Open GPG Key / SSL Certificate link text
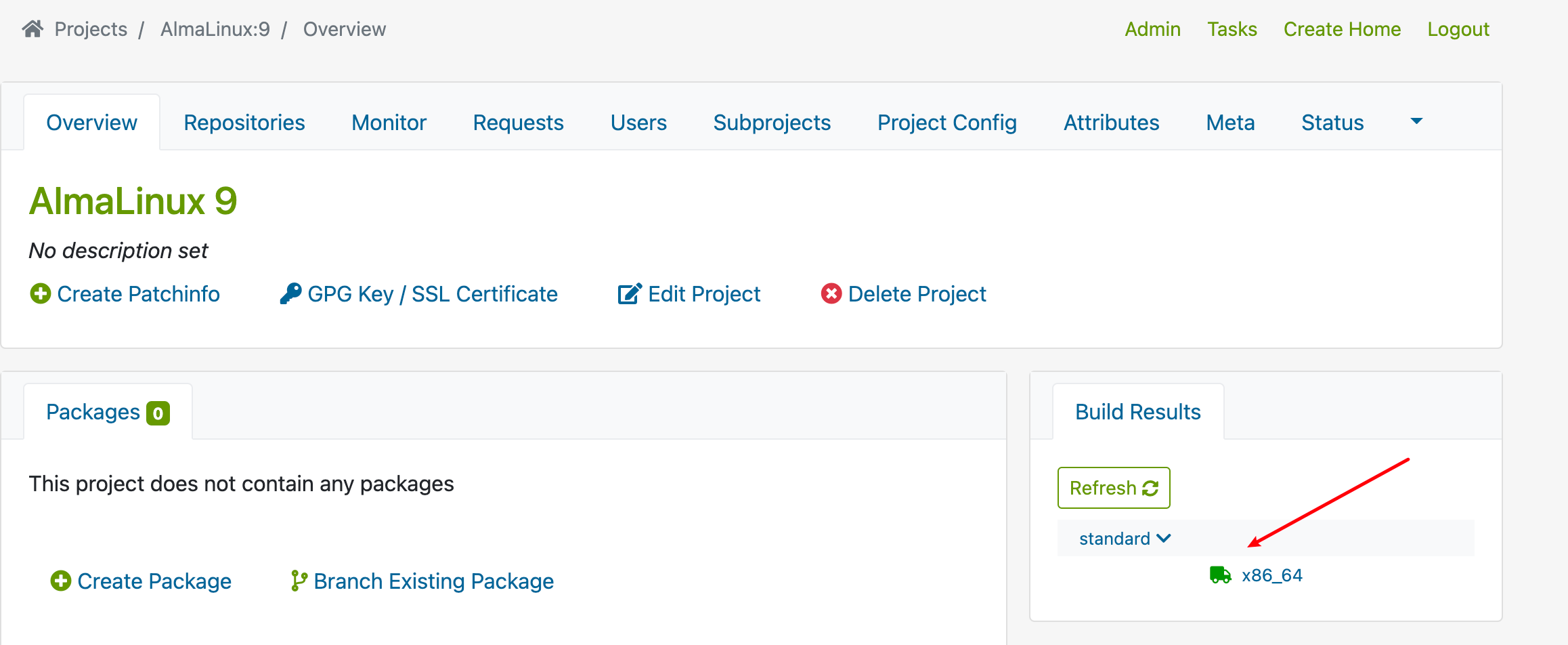The width and height of the screenshot is (1568, 645). 433,294
